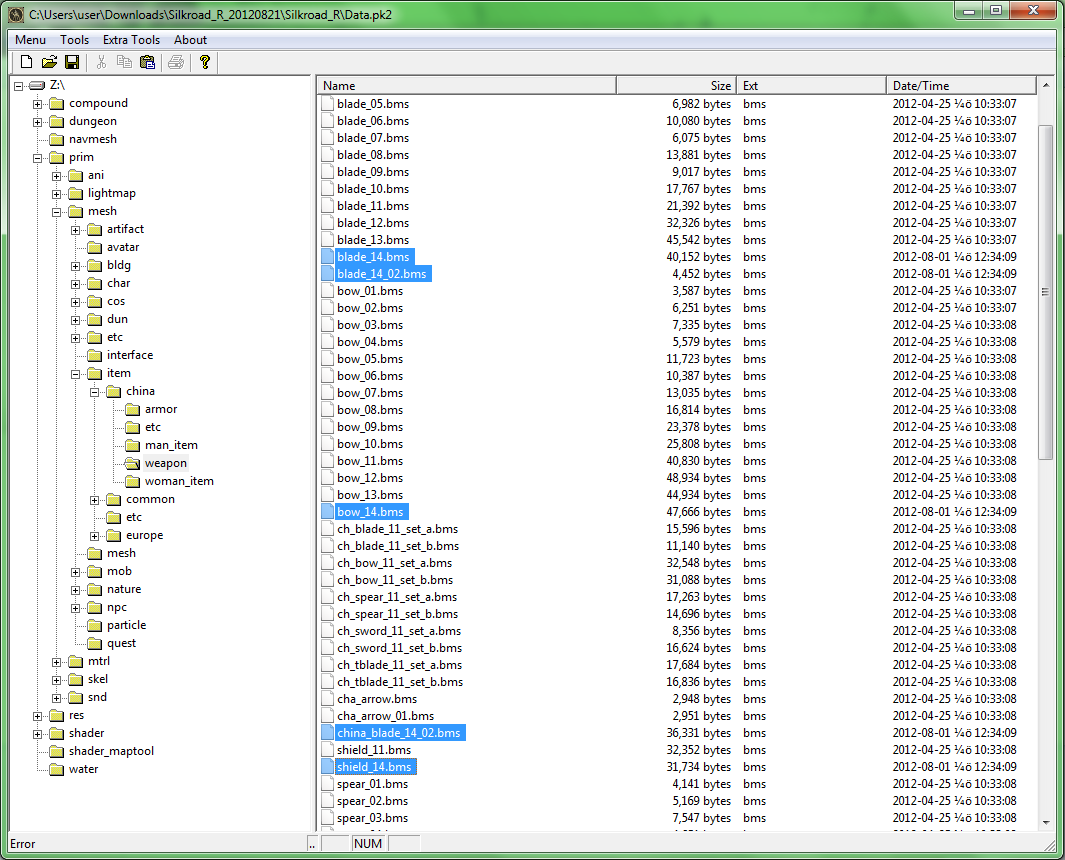Select the armor folder in tree

click(x=160, y=409)
